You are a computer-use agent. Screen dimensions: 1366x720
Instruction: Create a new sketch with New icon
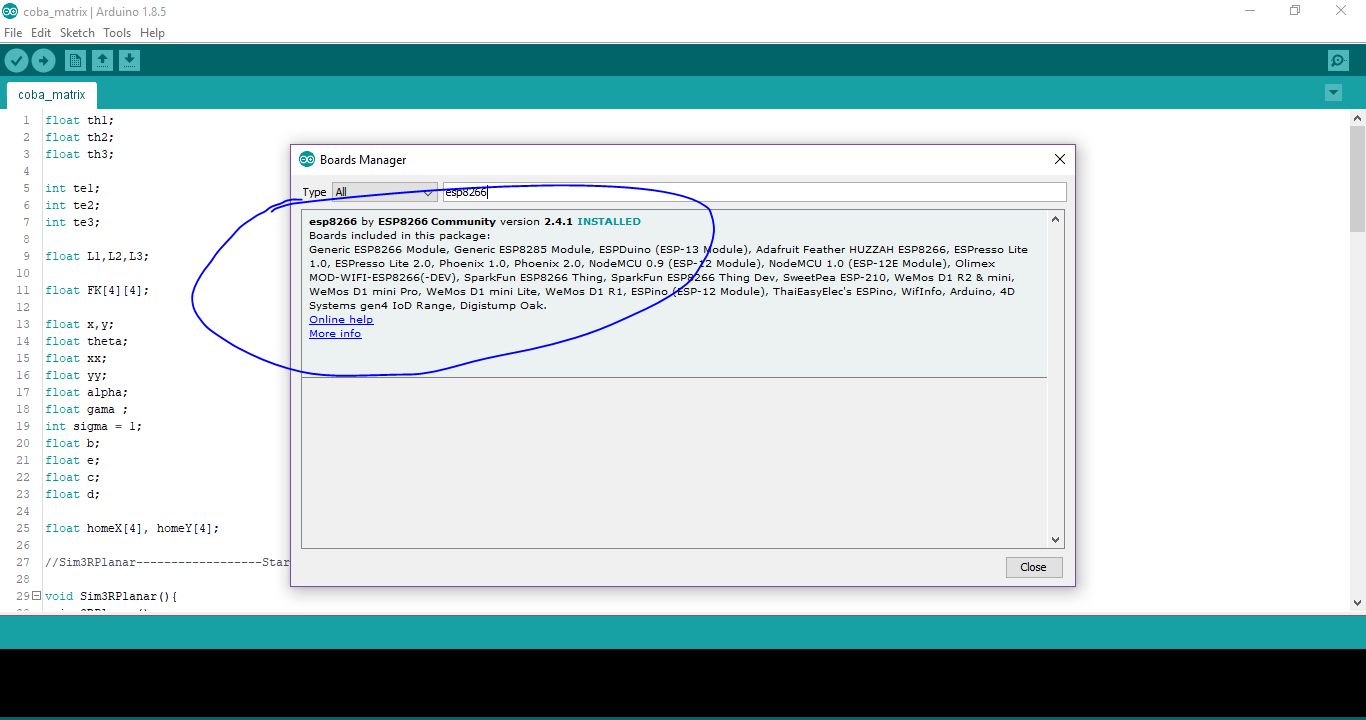pyautogui.click(x=75, y=61)
